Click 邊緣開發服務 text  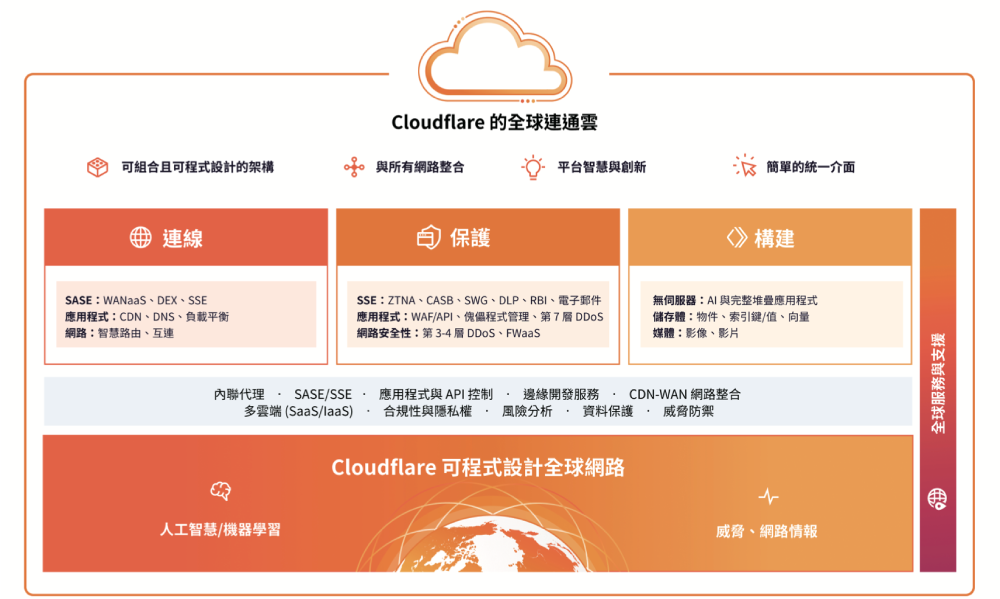(x=561, y=394)
